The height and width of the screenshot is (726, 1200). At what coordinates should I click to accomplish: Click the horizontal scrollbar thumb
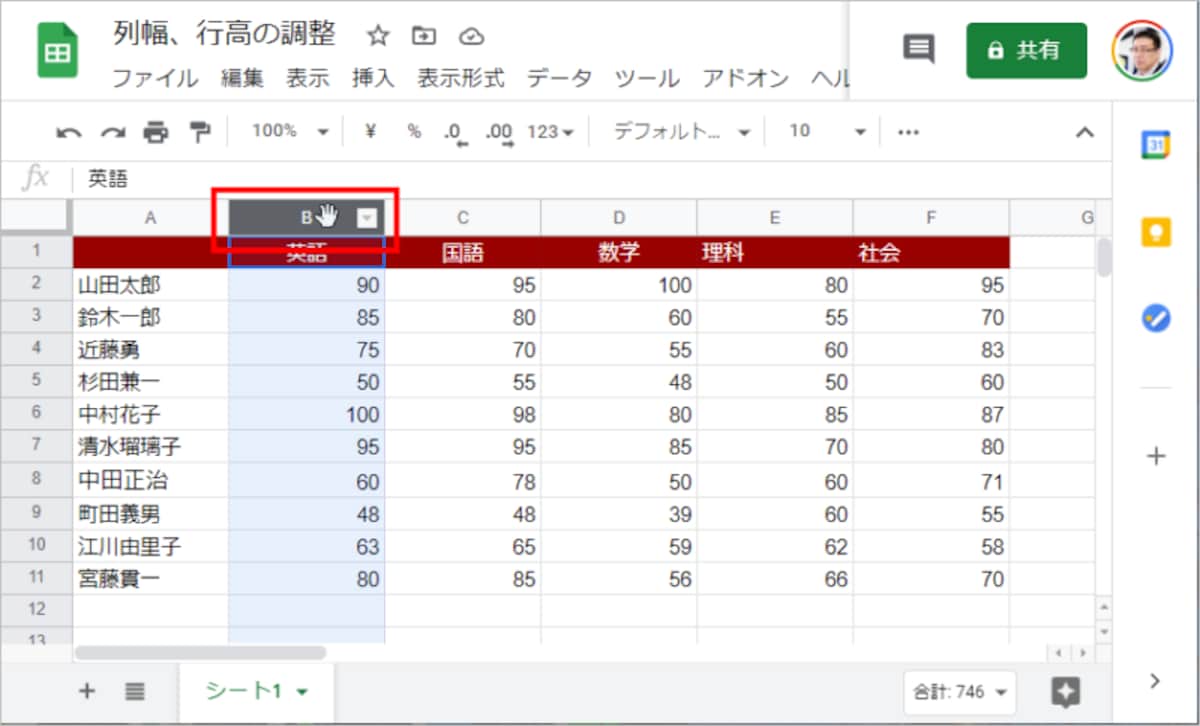point(200,652)
